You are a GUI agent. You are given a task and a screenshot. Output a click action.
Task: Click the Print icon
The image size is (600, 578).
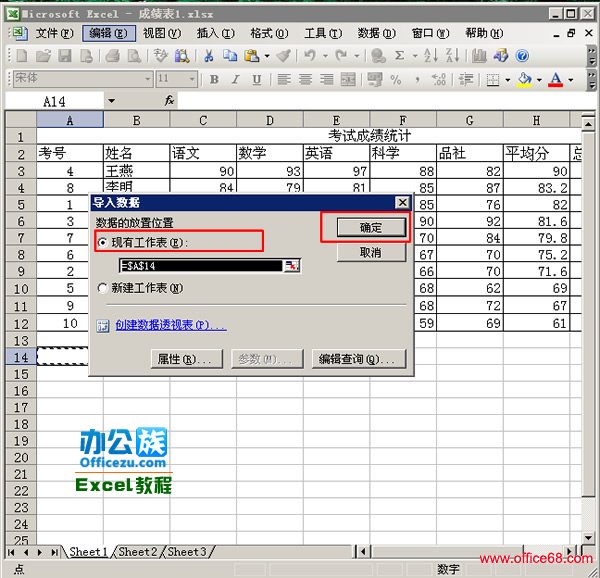coord(112,56)
